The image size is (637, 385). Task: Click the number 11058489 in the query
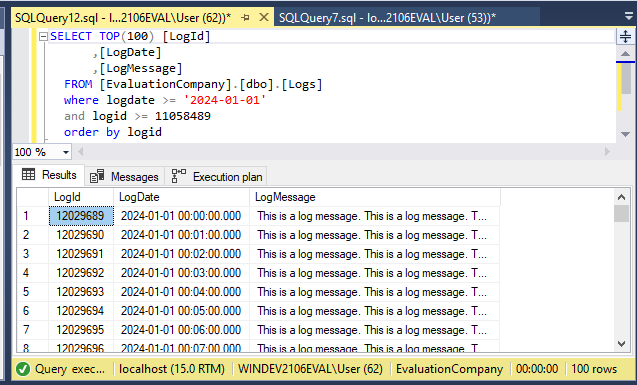click(183, 116)
